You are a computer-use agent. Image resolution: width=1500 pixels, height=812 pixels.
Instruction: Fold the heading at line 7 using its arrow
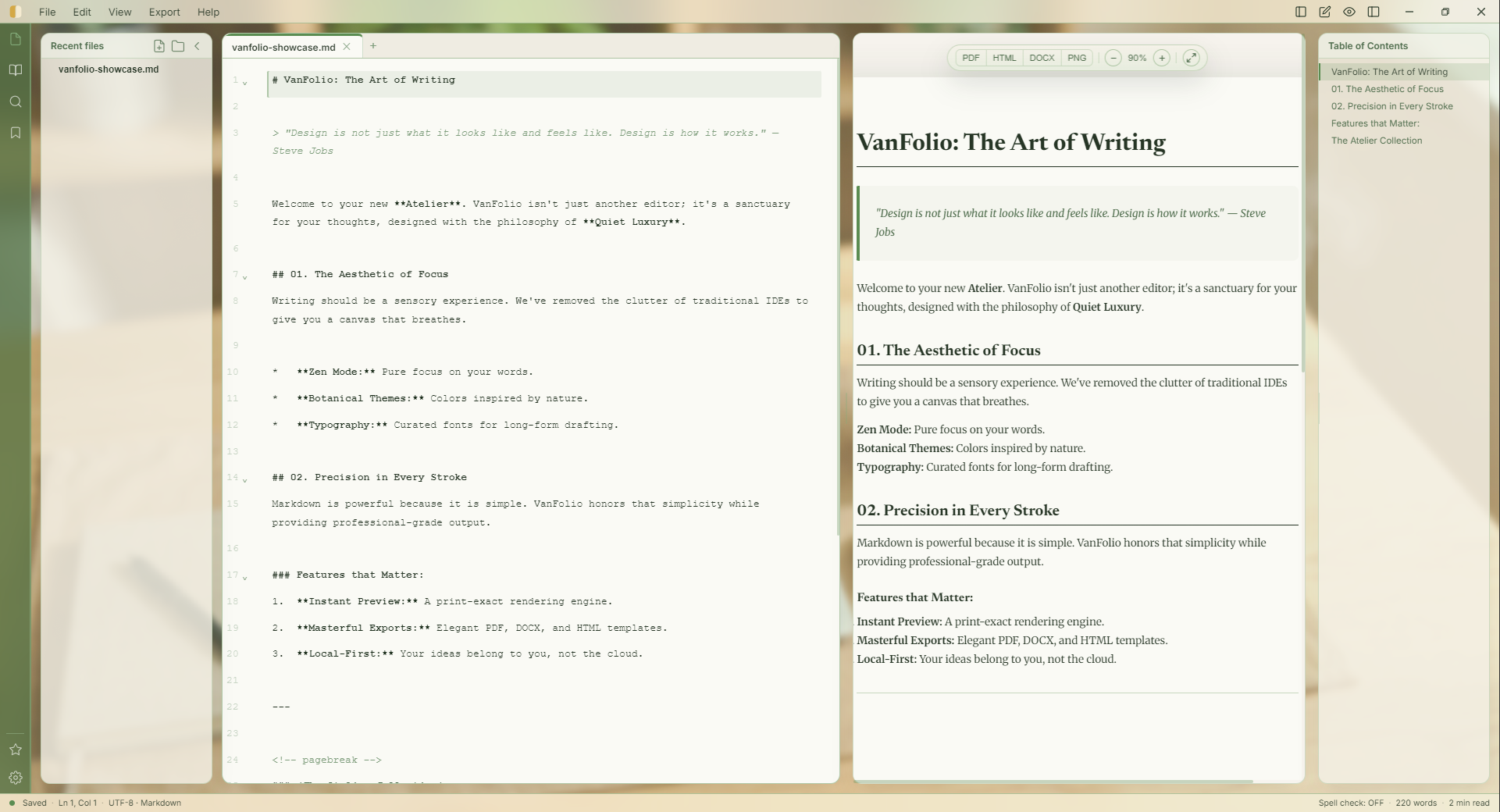pyautogui.click(x=245, y=277)
